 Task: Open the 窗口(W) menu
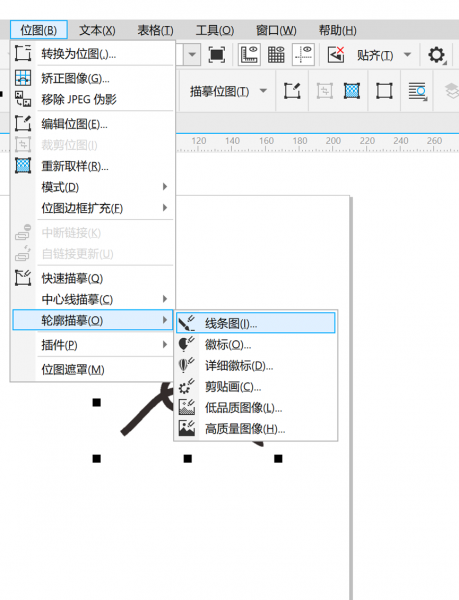pyautogui.click(x=276, y=30)
